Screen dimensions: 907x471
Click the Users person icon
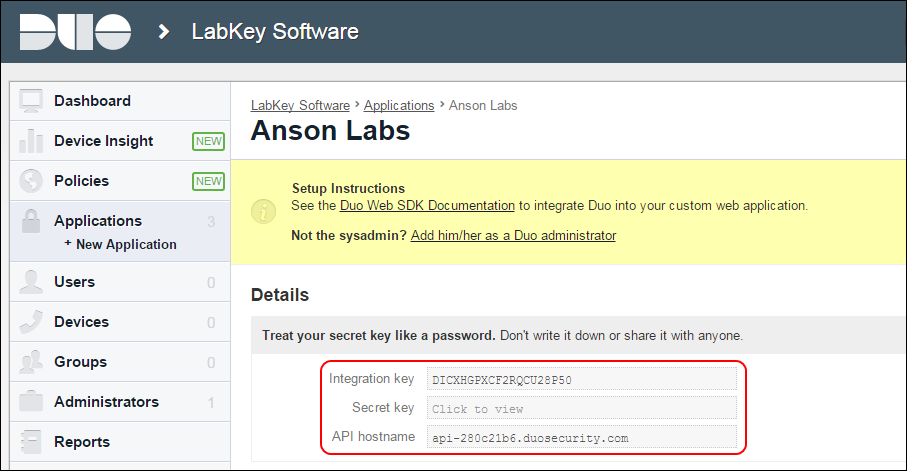click(x=31, y=282)
